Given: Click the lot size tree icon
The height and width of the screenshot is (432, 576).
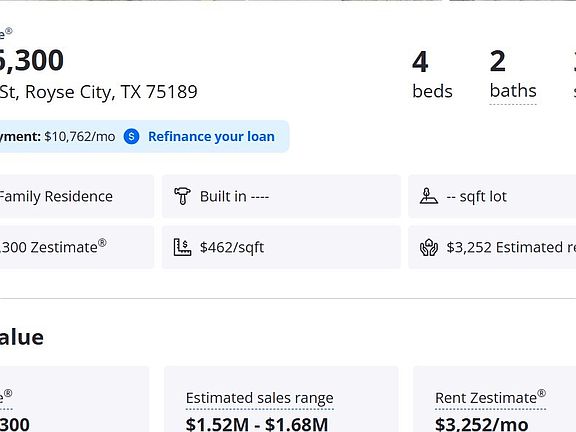Looking at the screenshot, I should [429, 196].
